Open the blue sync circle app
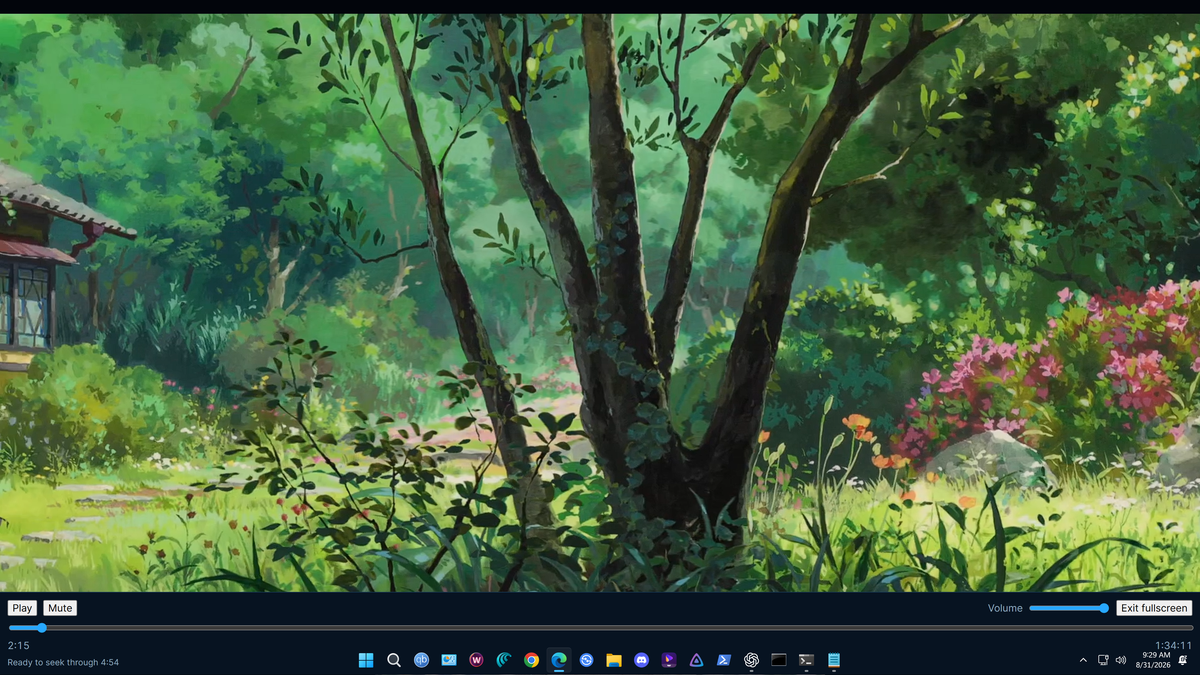The image size is (1200, 675). 586,660
